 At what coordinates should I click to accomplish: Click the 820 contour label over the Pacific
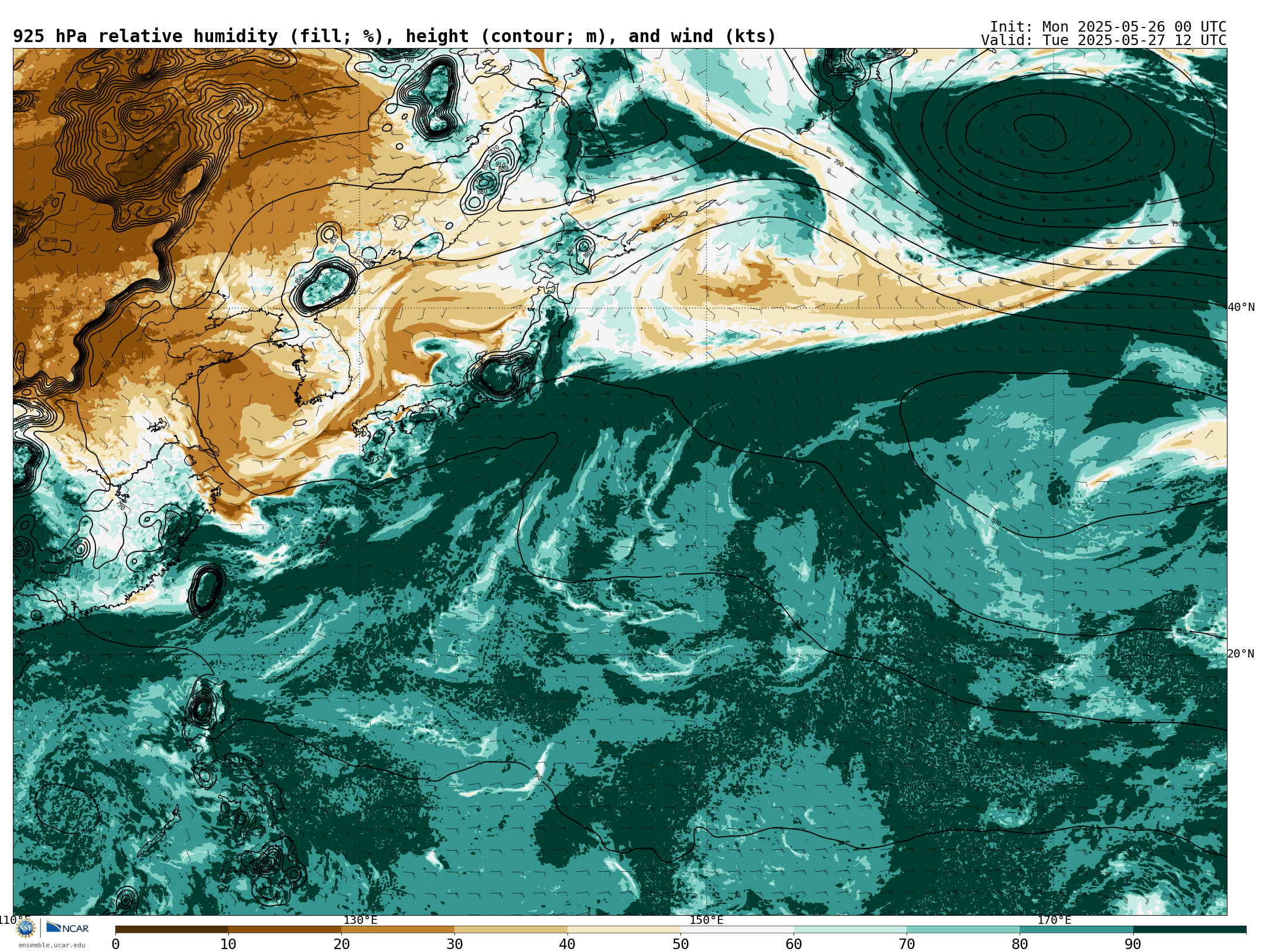671,576
